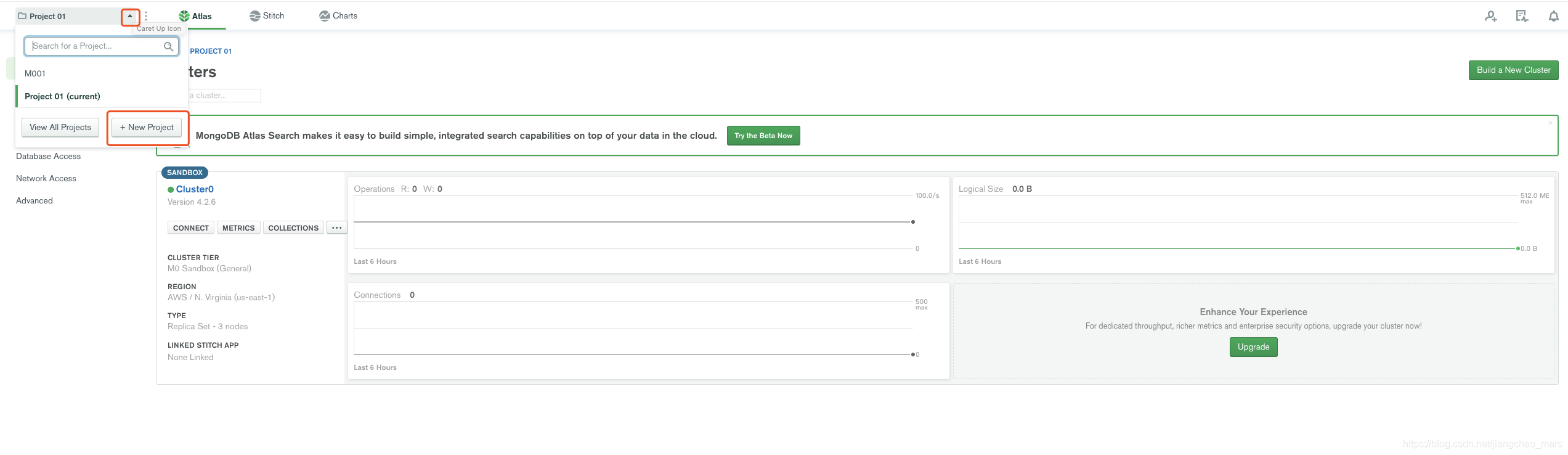Switch to the Atlas tab
This screenshot has height=455, width=1568.
pos(195,16)
